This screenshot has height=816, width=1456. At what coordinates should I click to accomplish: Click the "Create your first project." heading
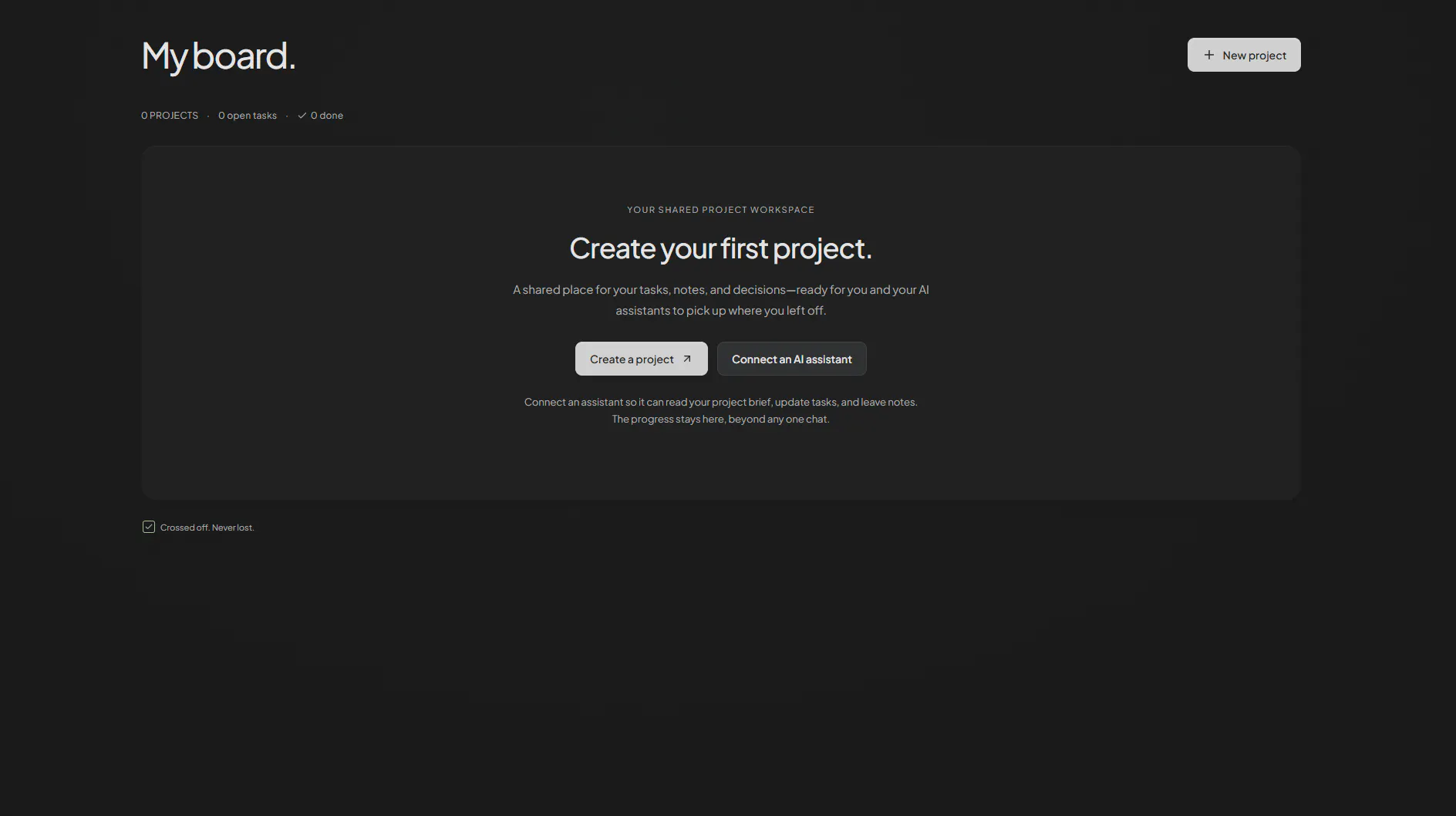[721, 248]
